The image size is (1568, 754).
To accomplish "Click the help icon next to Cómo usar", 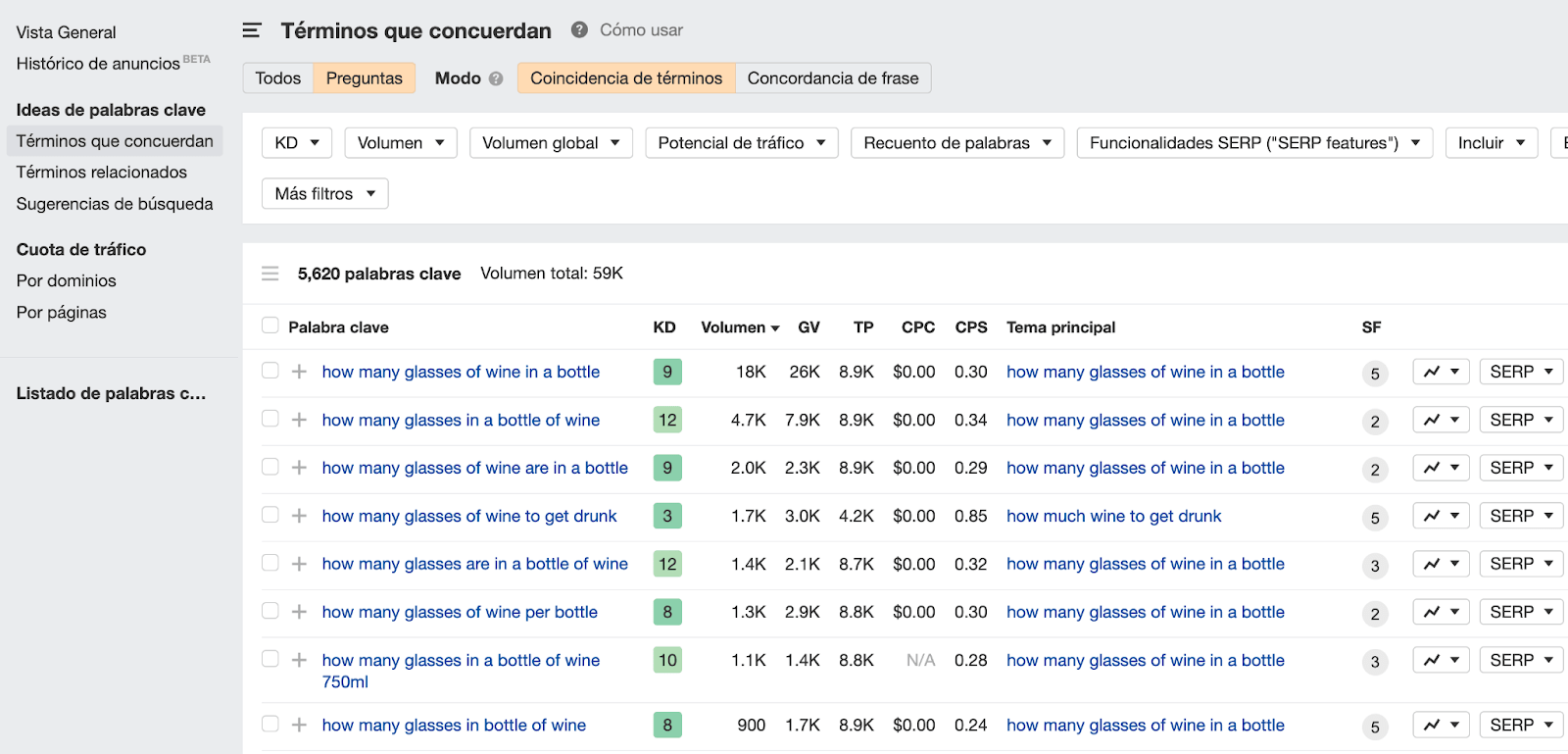I will 579,29.
